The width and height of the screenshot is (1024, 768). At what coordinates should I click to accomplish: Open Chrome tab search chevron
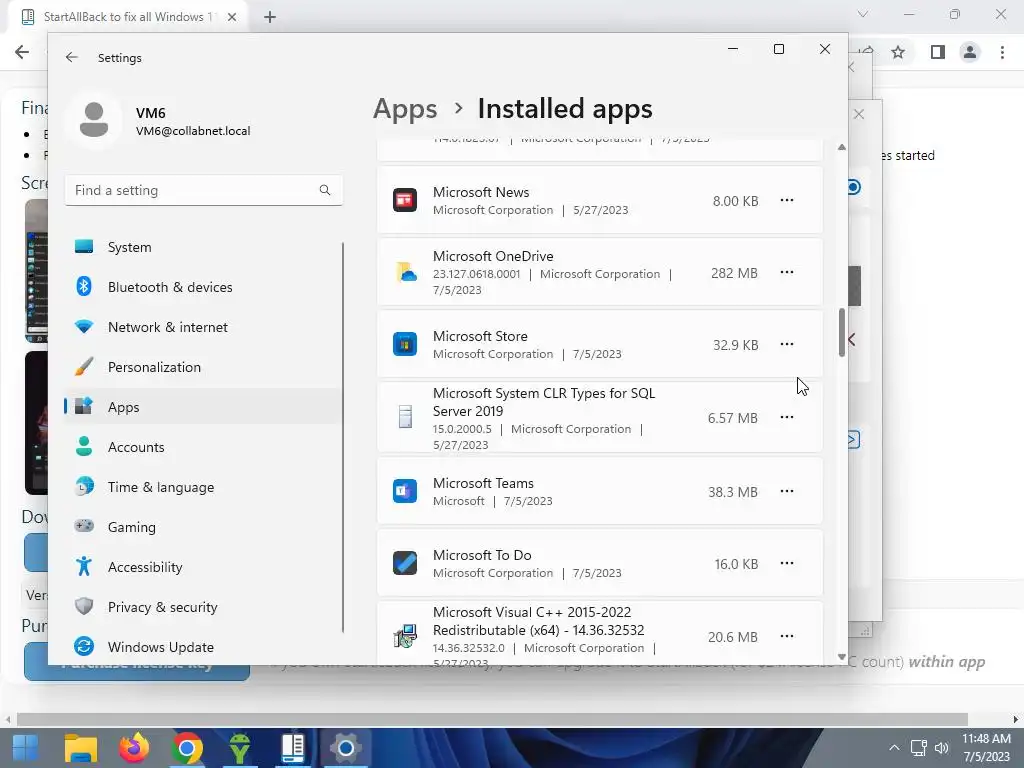click(x=863, y=14)
